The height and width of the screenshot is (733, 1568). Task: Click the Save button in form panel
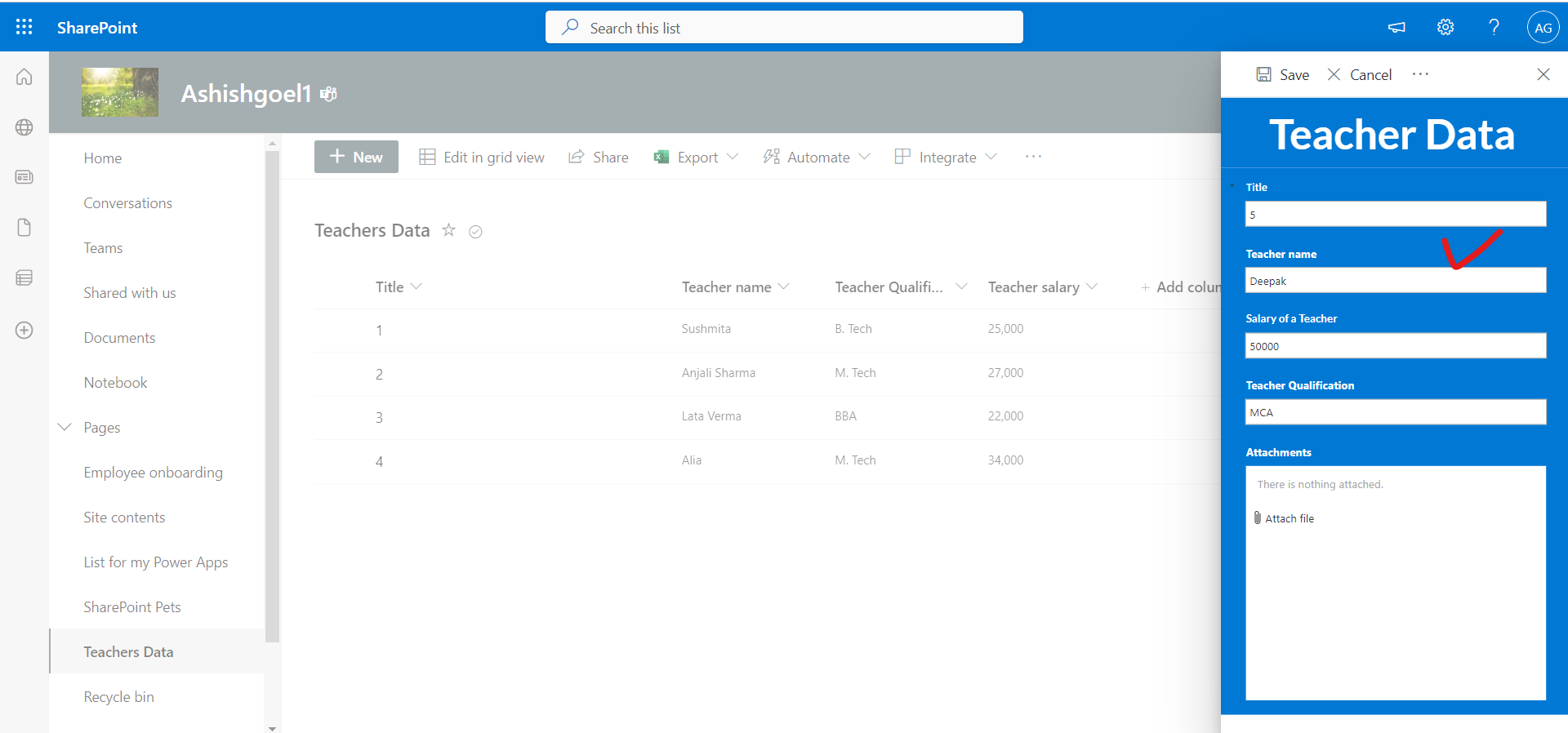coord(1282,74)
